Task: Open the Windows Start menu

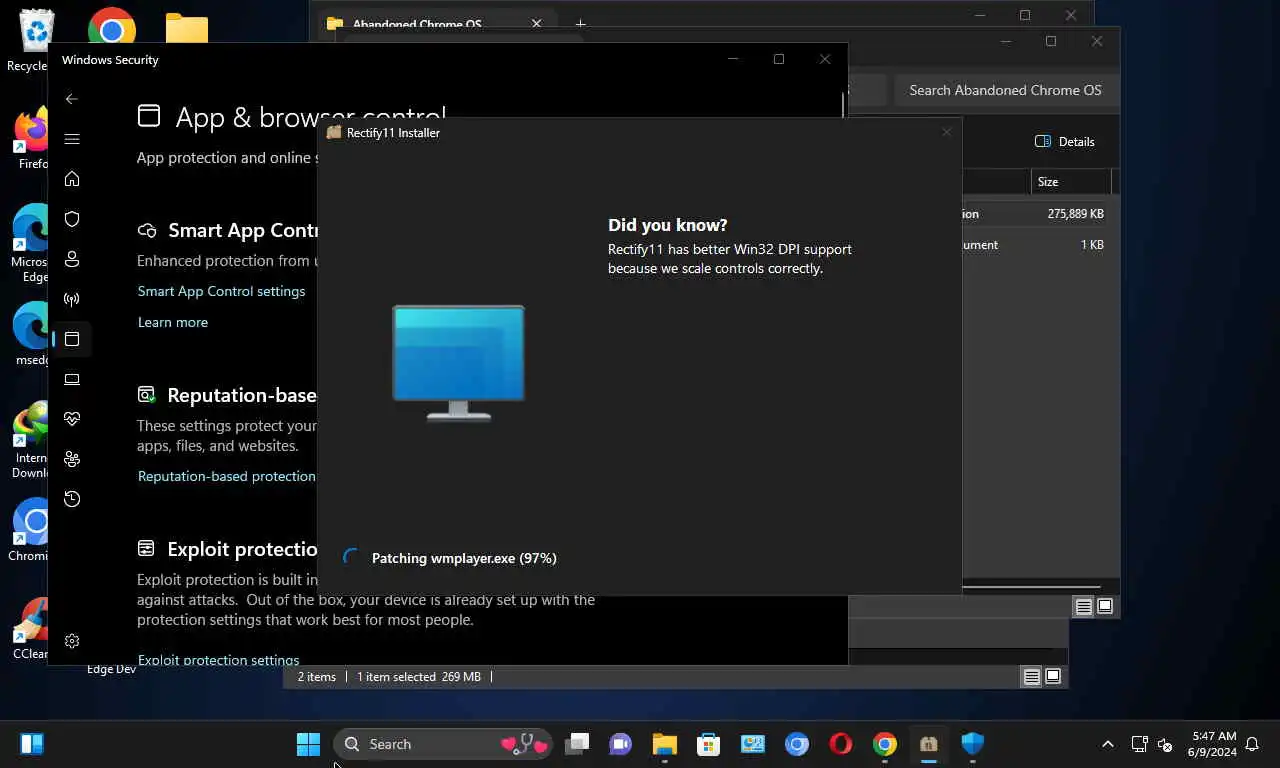Action: pyautogui.click(x=308, y=744)
